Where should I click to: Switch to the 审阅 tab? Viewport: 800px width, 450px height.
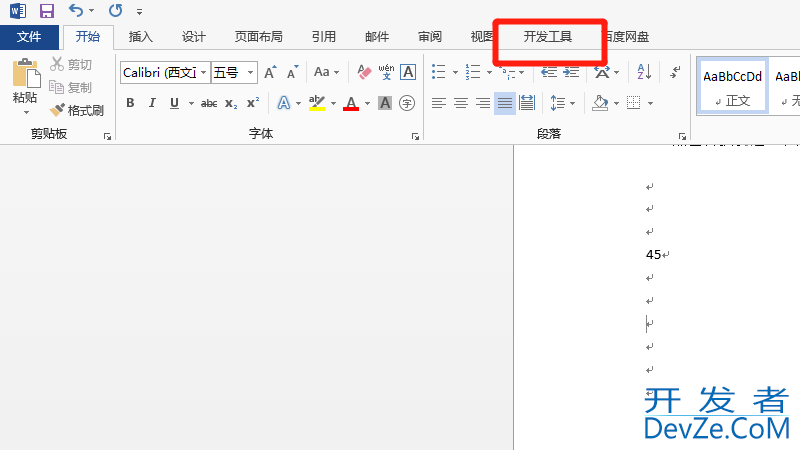point(430,37)
